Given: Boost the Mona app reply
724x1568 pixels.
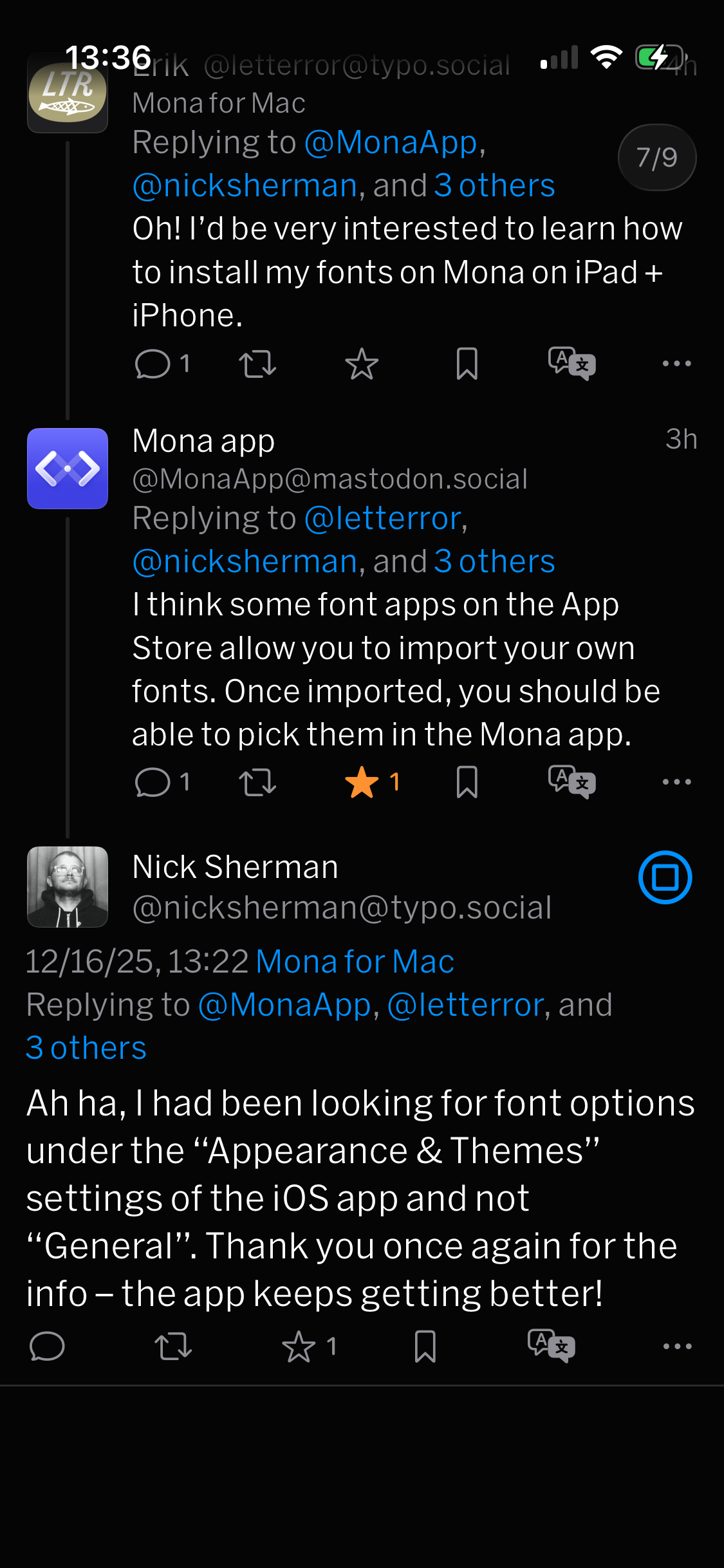Looking at the screenshot, I should click(257, 783).
